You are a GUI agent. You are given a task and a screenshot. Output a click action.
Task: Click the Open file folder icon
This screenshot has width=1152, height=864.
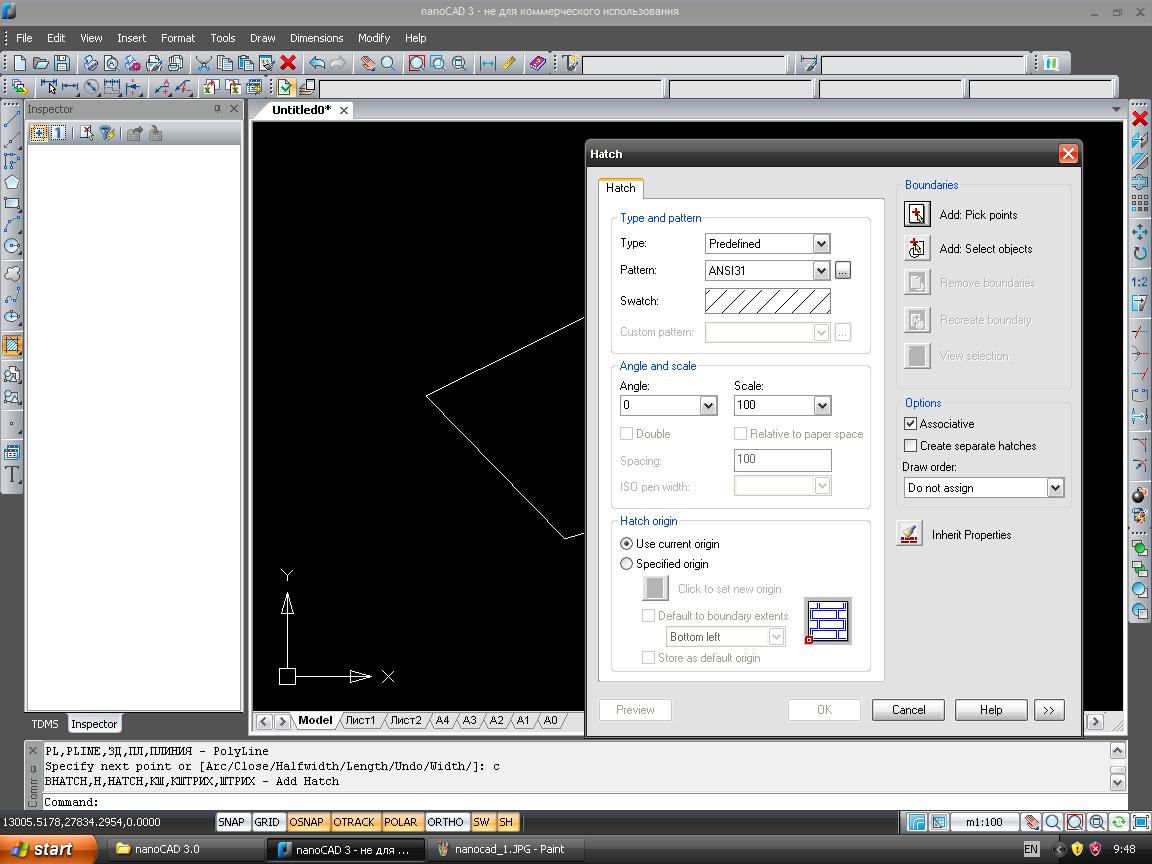(41, 64)
